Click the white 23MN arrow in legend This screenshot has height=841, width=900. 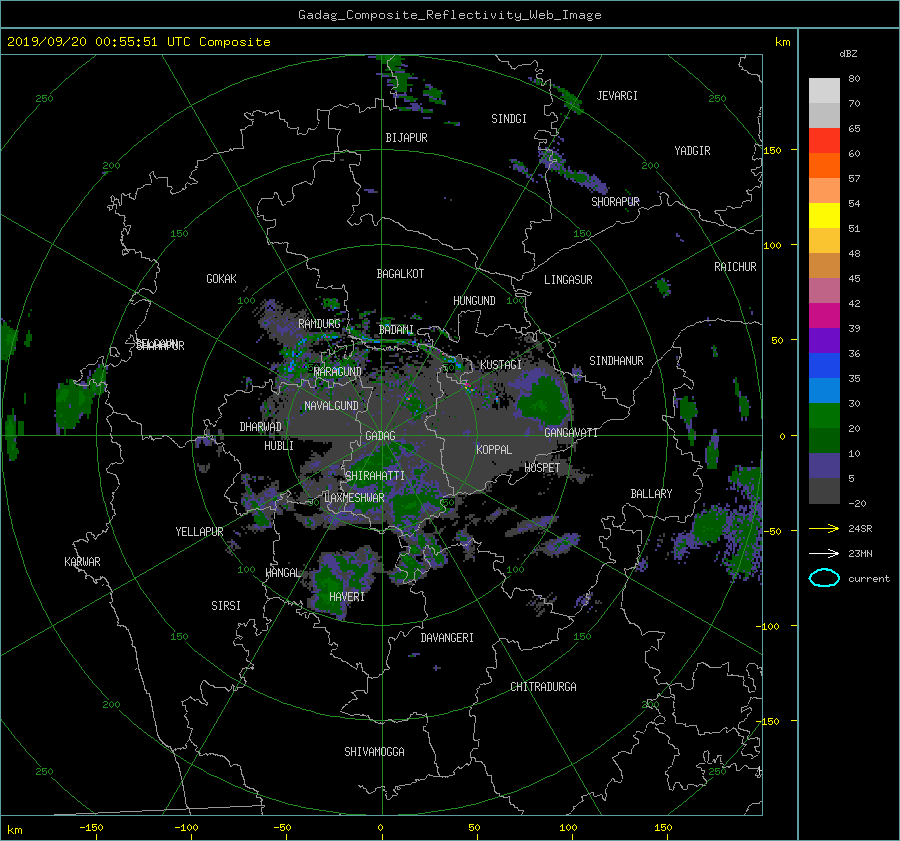coord(824,553)
